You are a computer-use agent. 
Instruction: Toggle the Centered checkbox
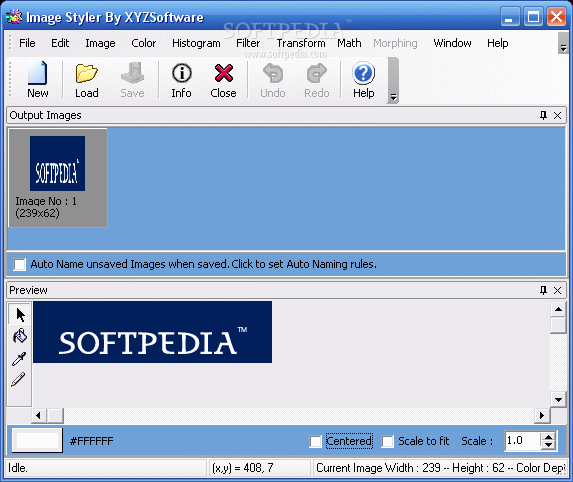(315, 441)
